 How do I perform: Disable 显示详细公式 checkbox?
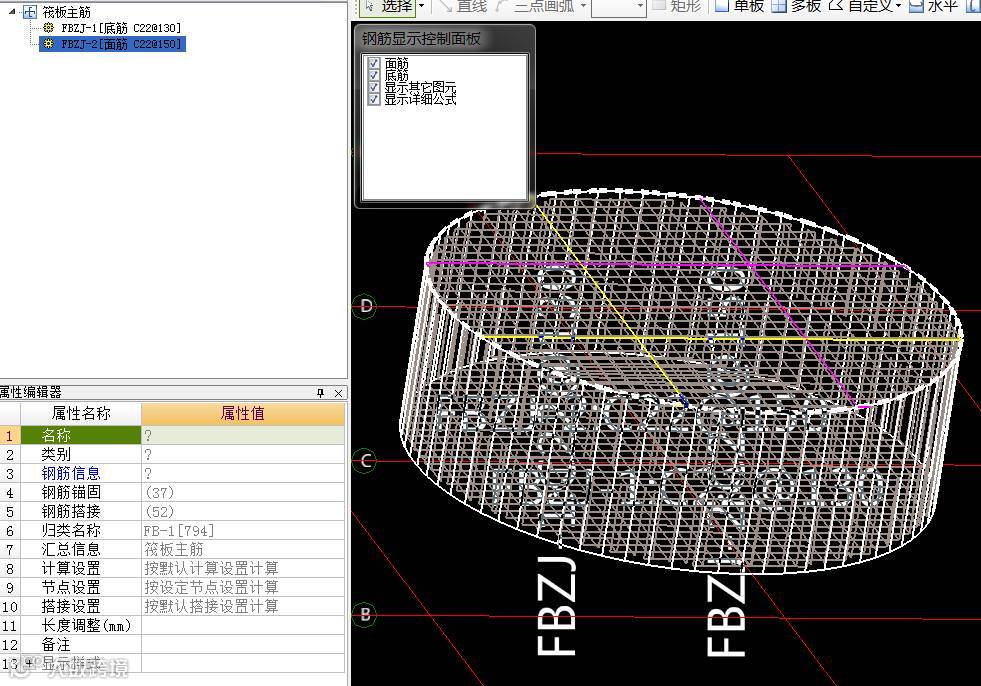pyautogui.click(x=374, y=100)
